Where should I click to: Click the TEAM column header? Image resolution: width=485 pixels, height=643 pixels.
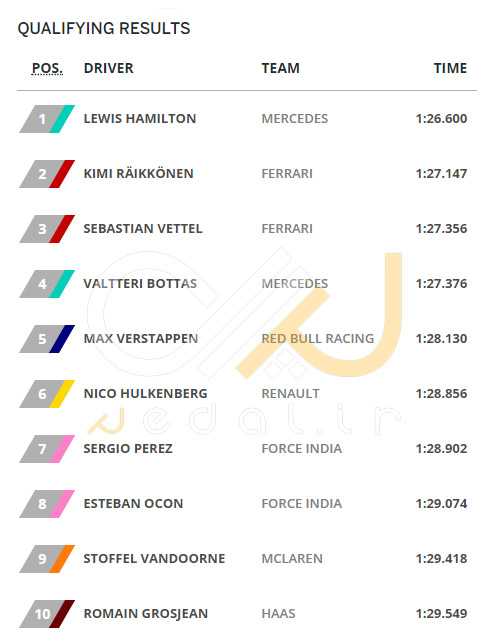point(281,68)
